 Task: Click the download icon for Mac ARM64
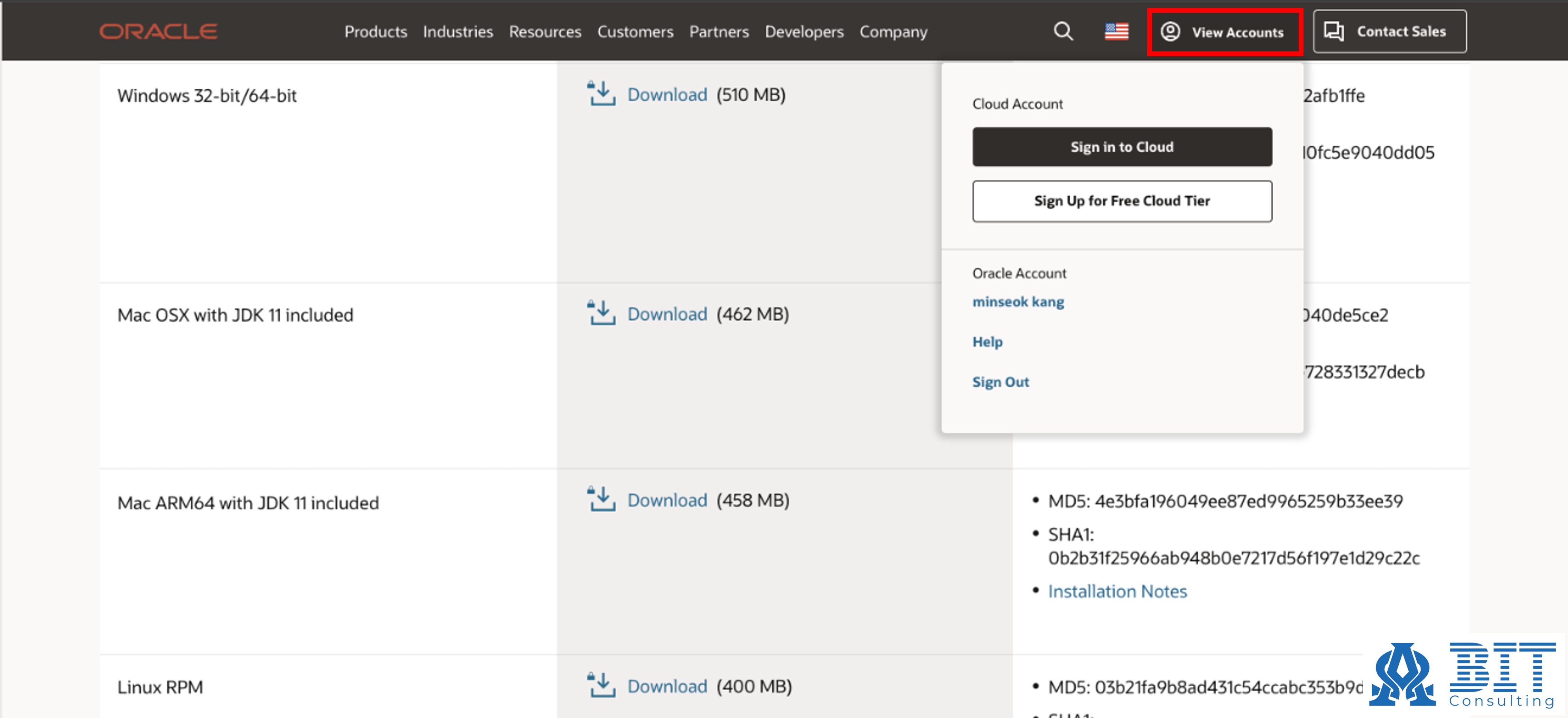(x=601, y=499)
